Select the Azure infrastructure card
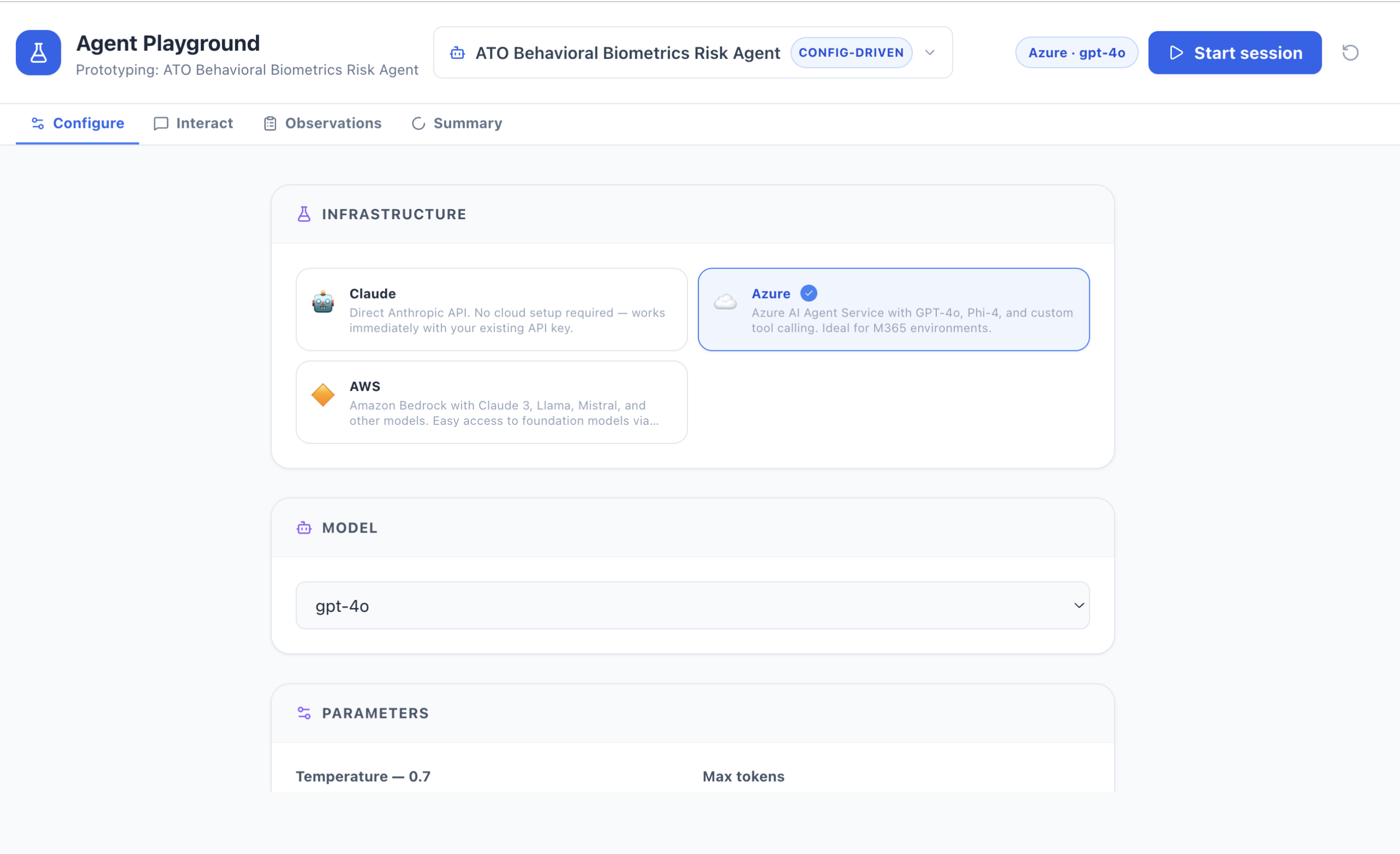This screenshot has width=1400, height=854. pyautogui.click(x=894, y=309)
